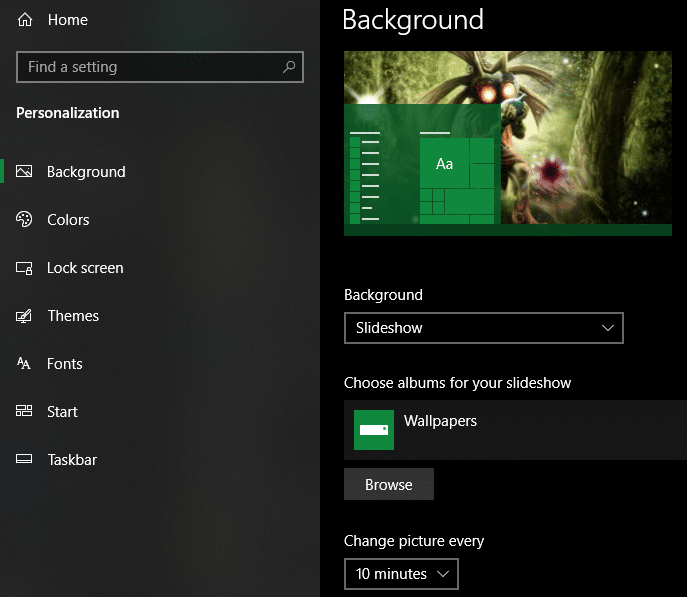This screenshot has height=597, width=687.
Task: Click the Personalization section heading
Action: 67,113
